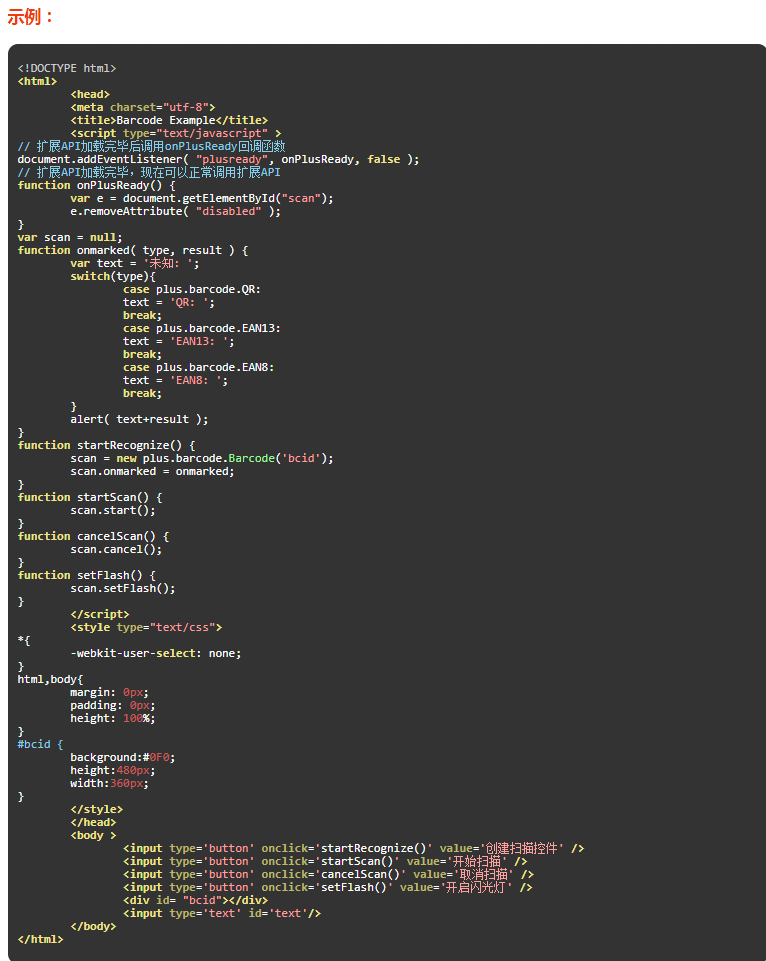Click the 'scan.start();' line
766x961 pixels.
[113, 511]
